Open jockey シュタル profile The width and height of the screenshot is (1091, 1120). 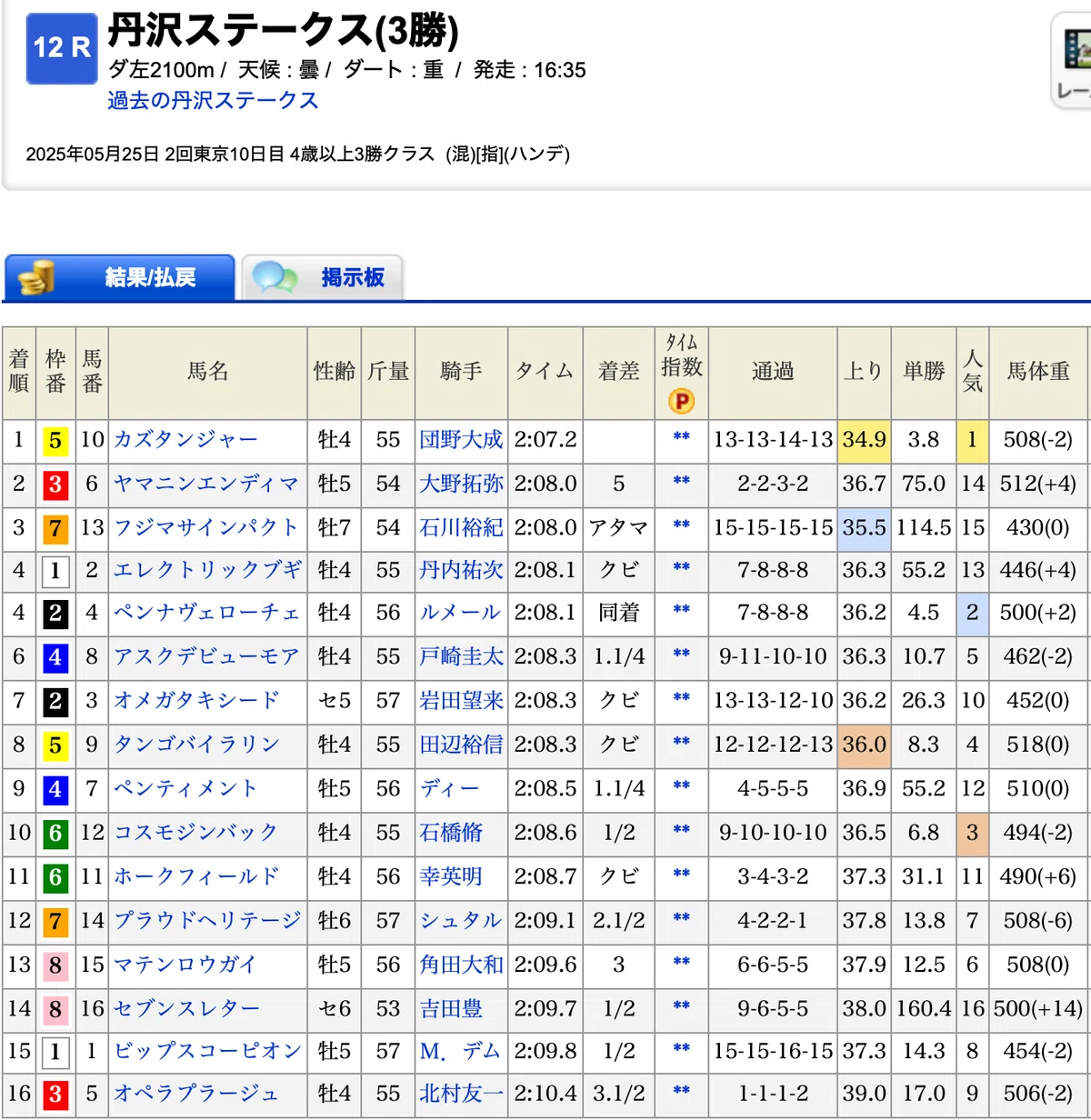460,920
